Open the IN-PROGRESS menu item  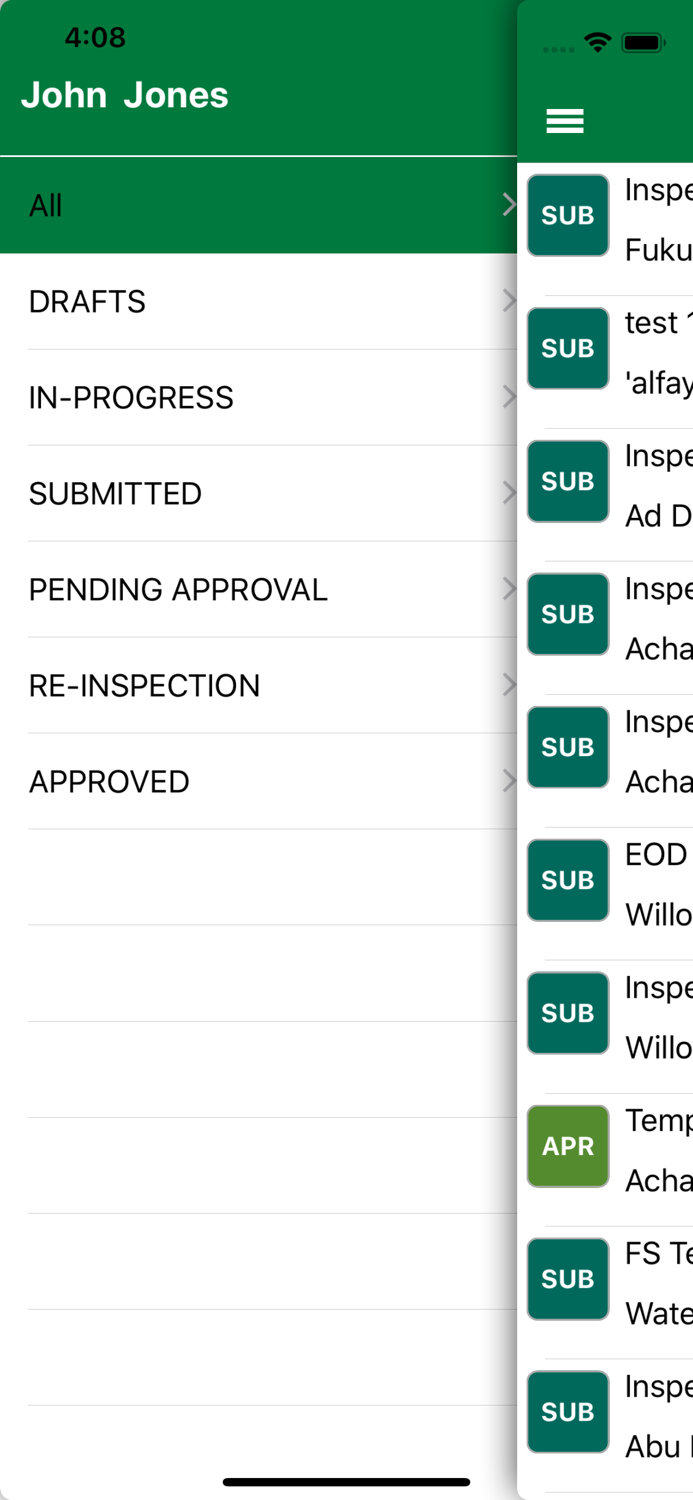coord(200,396)
